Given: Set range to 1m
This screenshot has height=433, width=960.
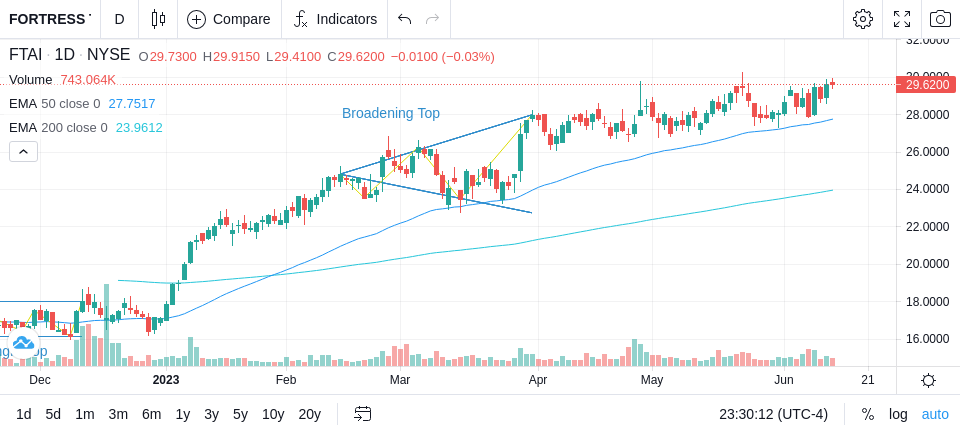Looking at the screenshot, I should click(x=84, y=415).
